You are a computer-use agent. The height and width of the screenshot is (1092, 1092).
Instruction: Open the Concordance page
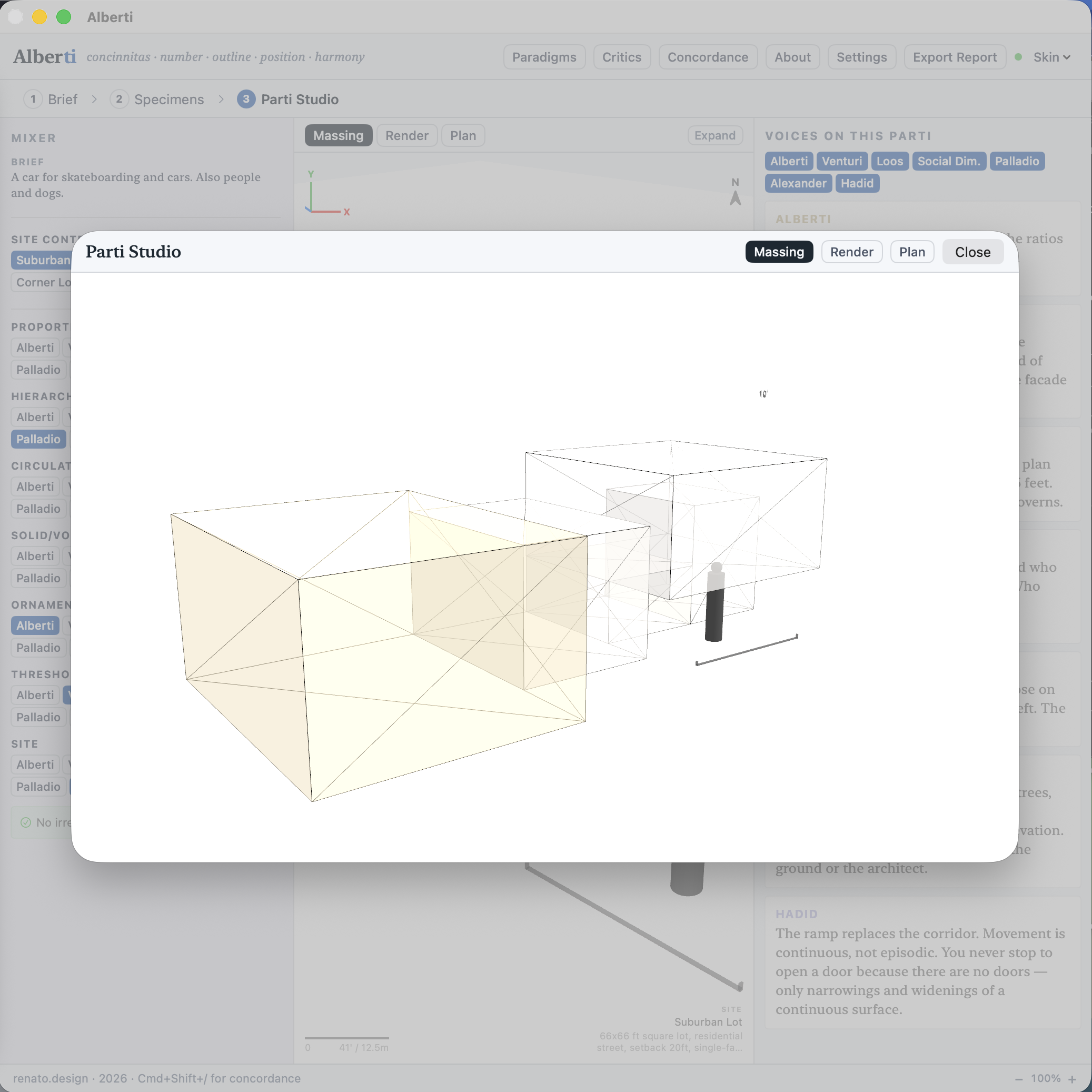point(707,57)
